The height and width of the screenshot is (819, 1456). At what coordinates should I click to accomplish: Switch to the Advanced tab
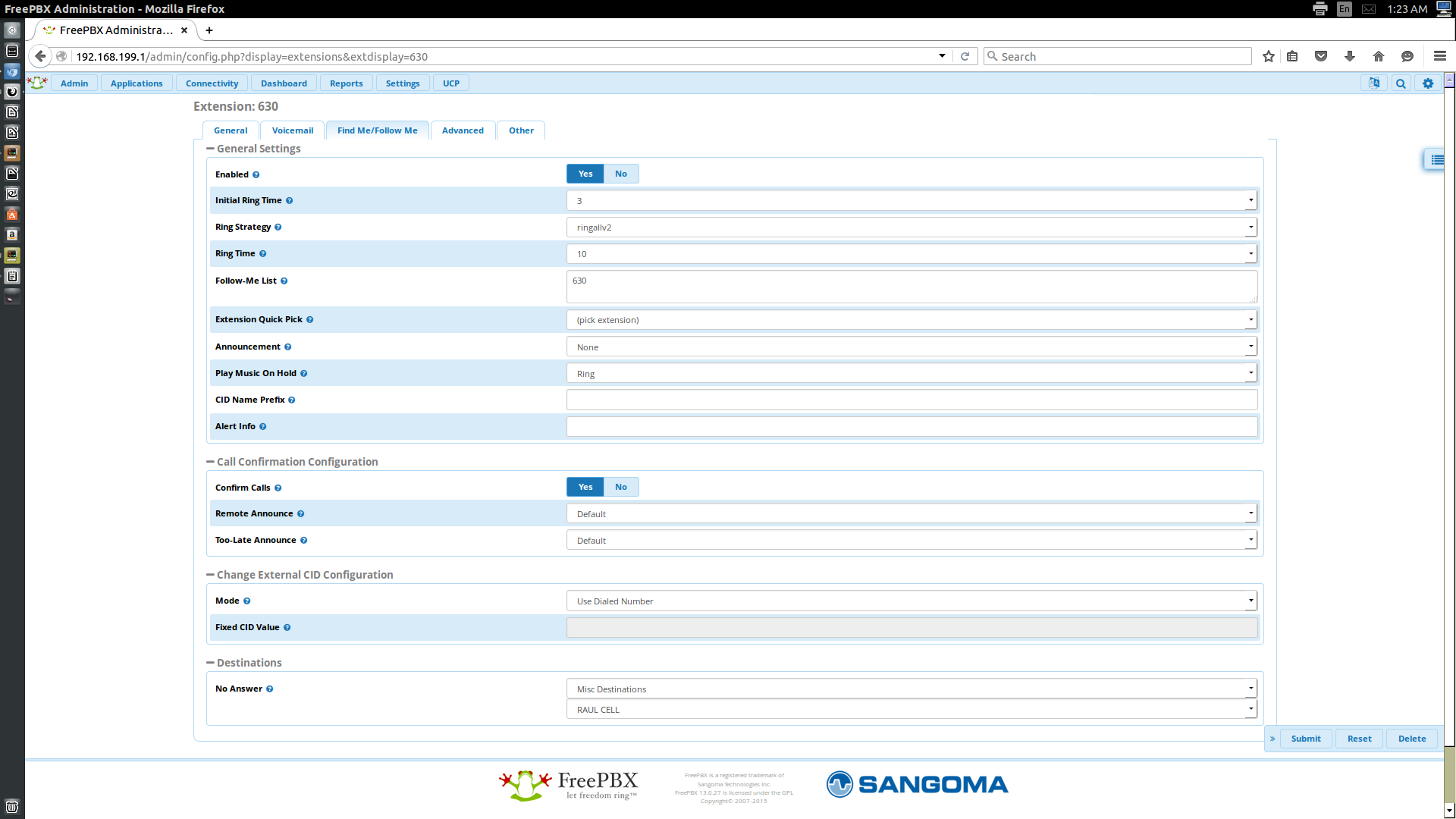(463, 130)
